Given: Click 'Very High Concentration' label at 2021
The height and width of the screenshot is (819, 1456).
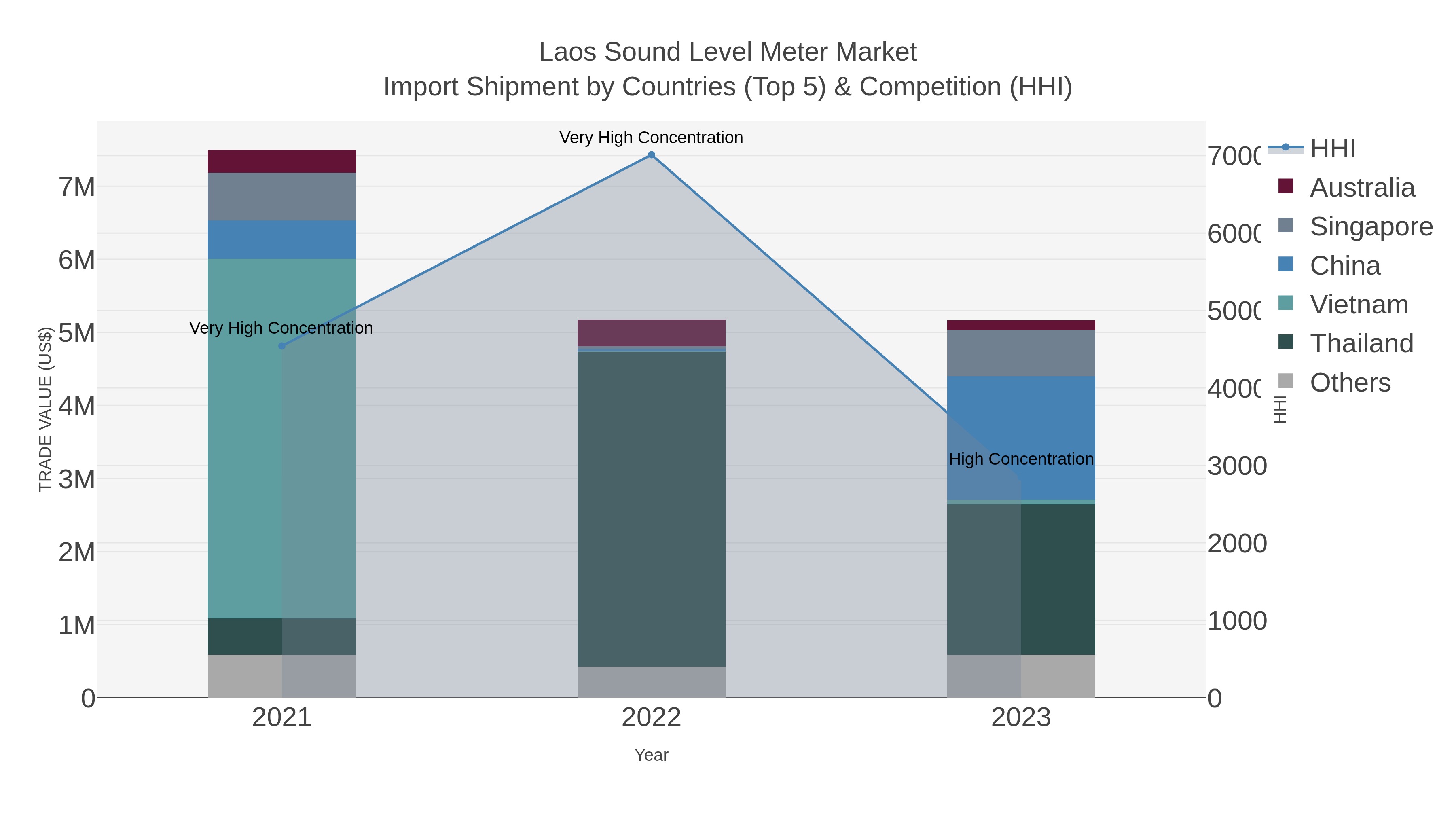Looking at the screenshot, I should (x=281, y=328).
